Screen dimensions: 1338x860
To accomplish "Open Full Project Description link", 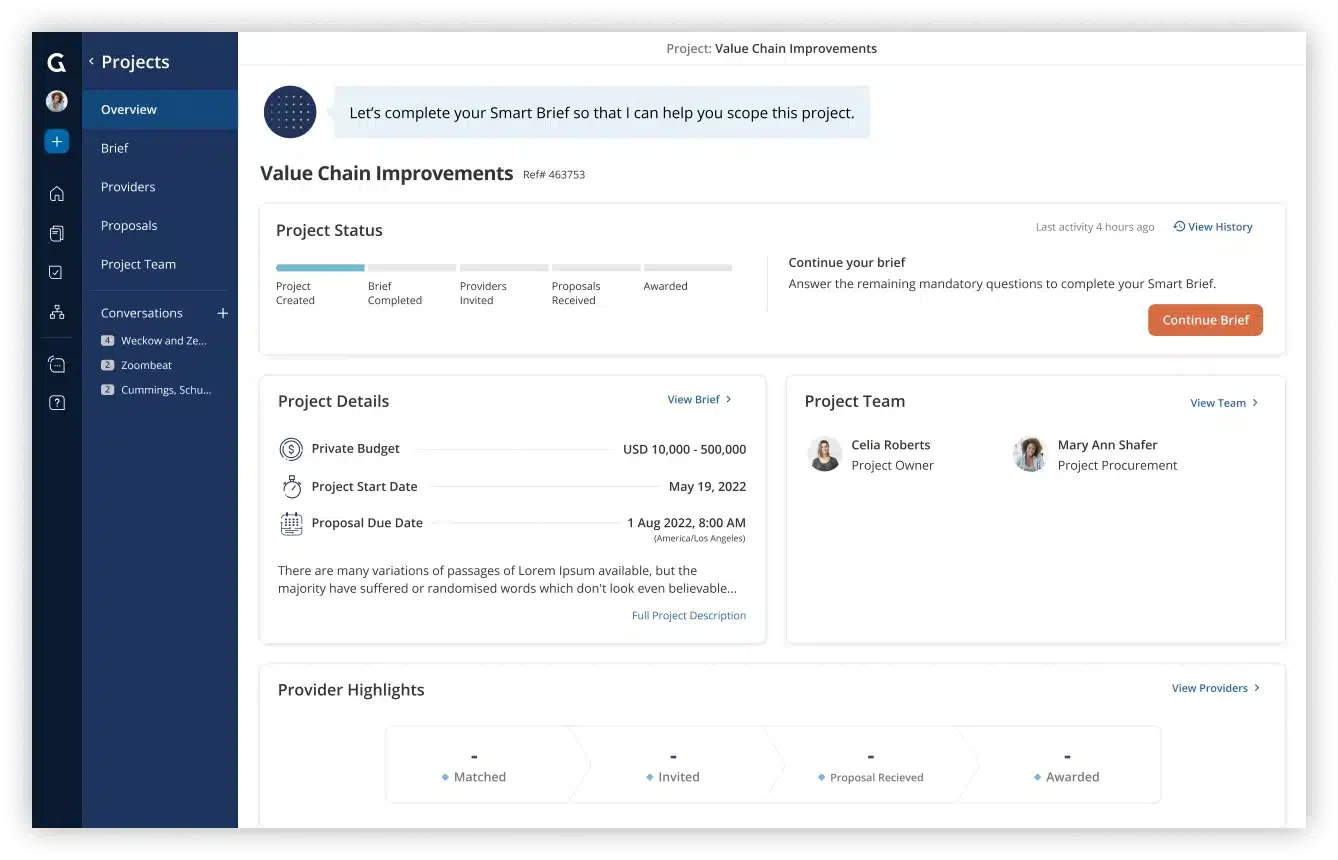I will [x=689, y=615].
